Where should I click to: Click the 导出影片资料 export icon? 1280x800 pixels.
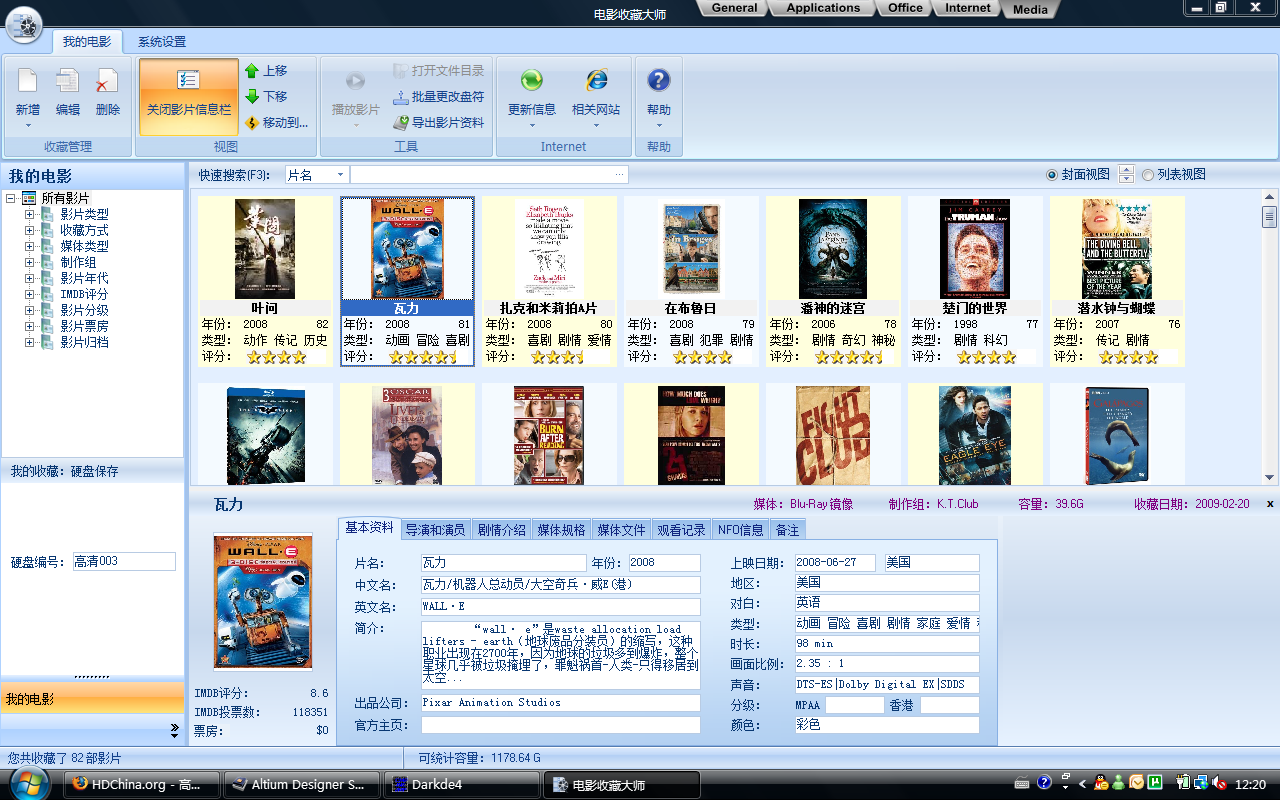pyautogui.click(x=402, y=123)
